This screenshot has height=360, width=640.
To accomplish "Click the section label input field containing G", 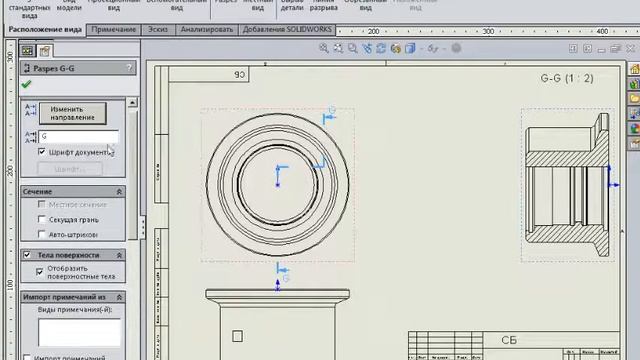I will pyautogui.click(x=78, y=137).
